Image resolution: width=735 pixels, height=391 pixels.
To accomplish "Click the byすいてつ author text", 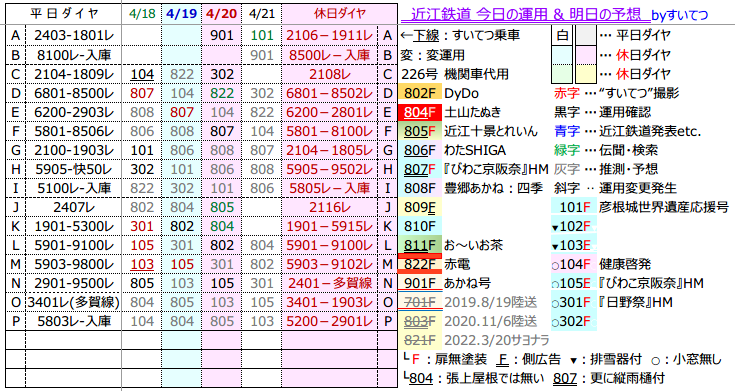I will click(x=680, y=15).
